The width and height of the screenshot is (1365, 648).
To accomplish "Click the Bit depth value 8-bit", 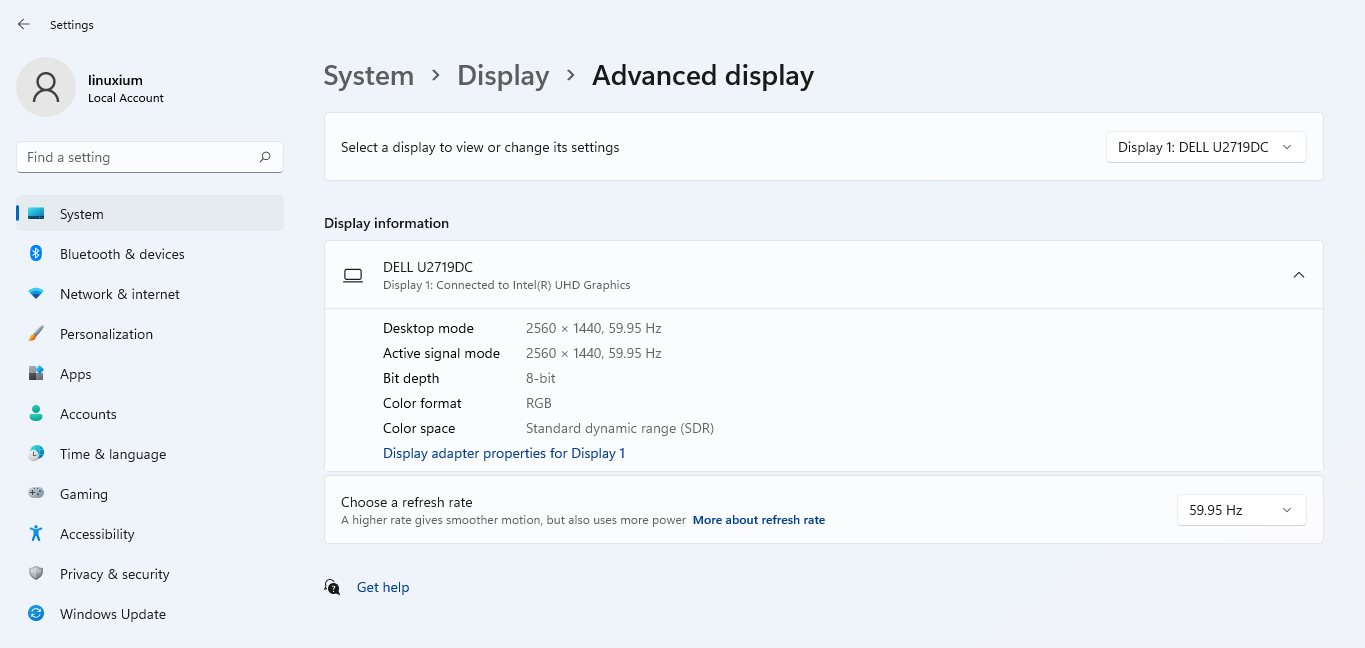I will (541, 378).
